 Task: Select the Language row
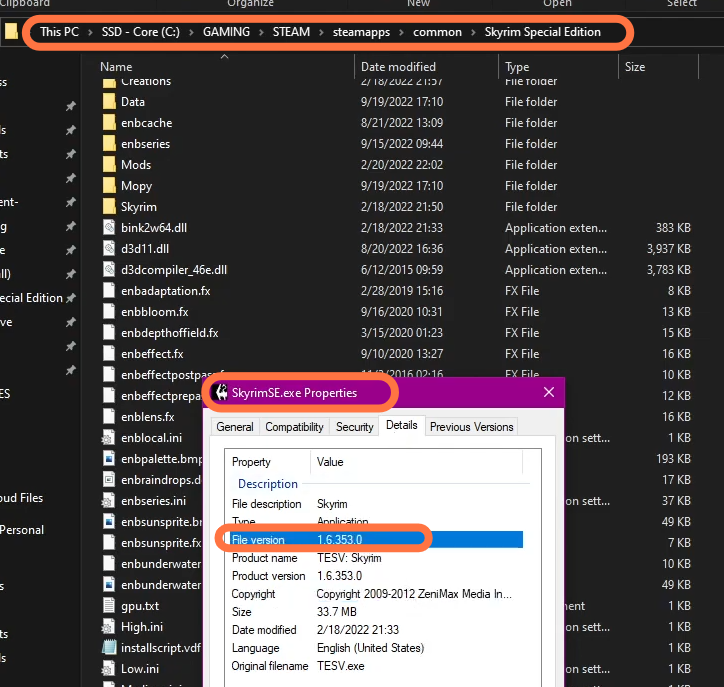pyautogui.click(x=376, y=648)
